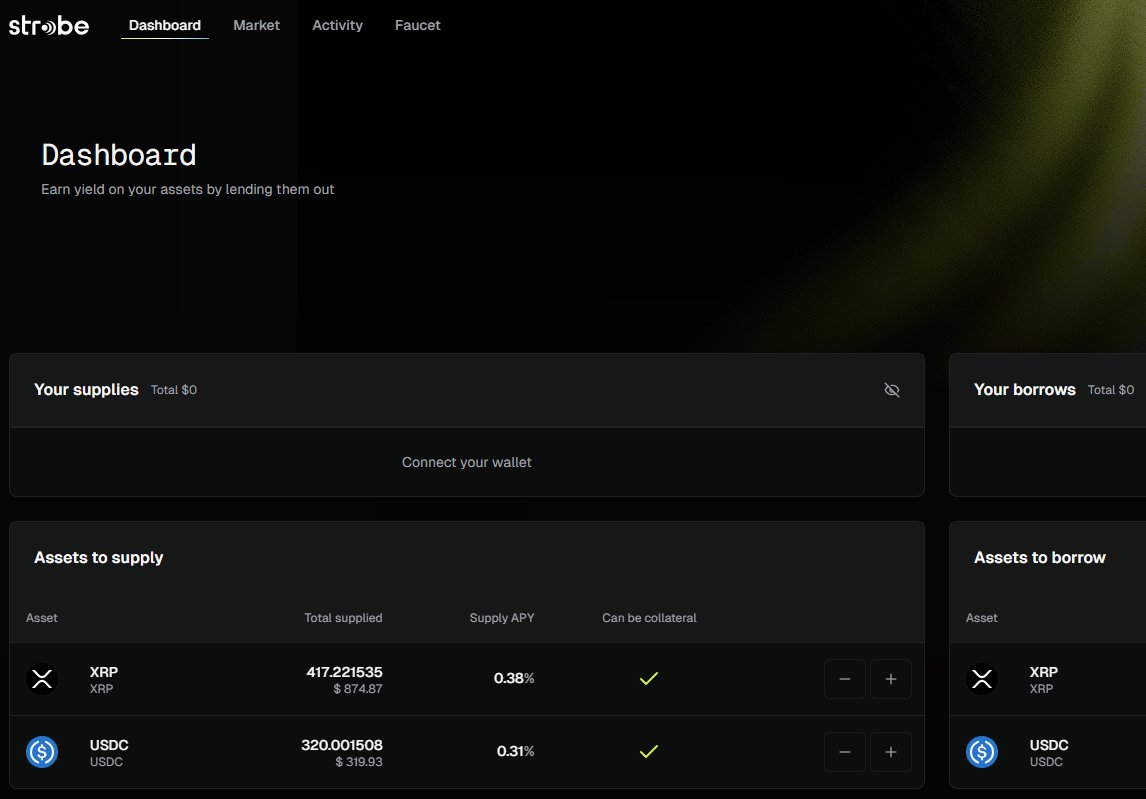The image size is (1146, 799).
Task: Select the 320.001508 USDC total supplied value
Action: (341, 745)
